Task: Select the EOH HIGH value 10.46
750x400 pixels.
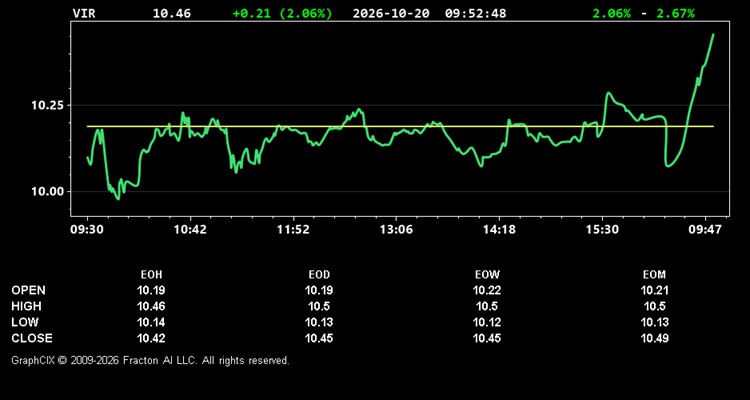Action: (x=151, y=306)
